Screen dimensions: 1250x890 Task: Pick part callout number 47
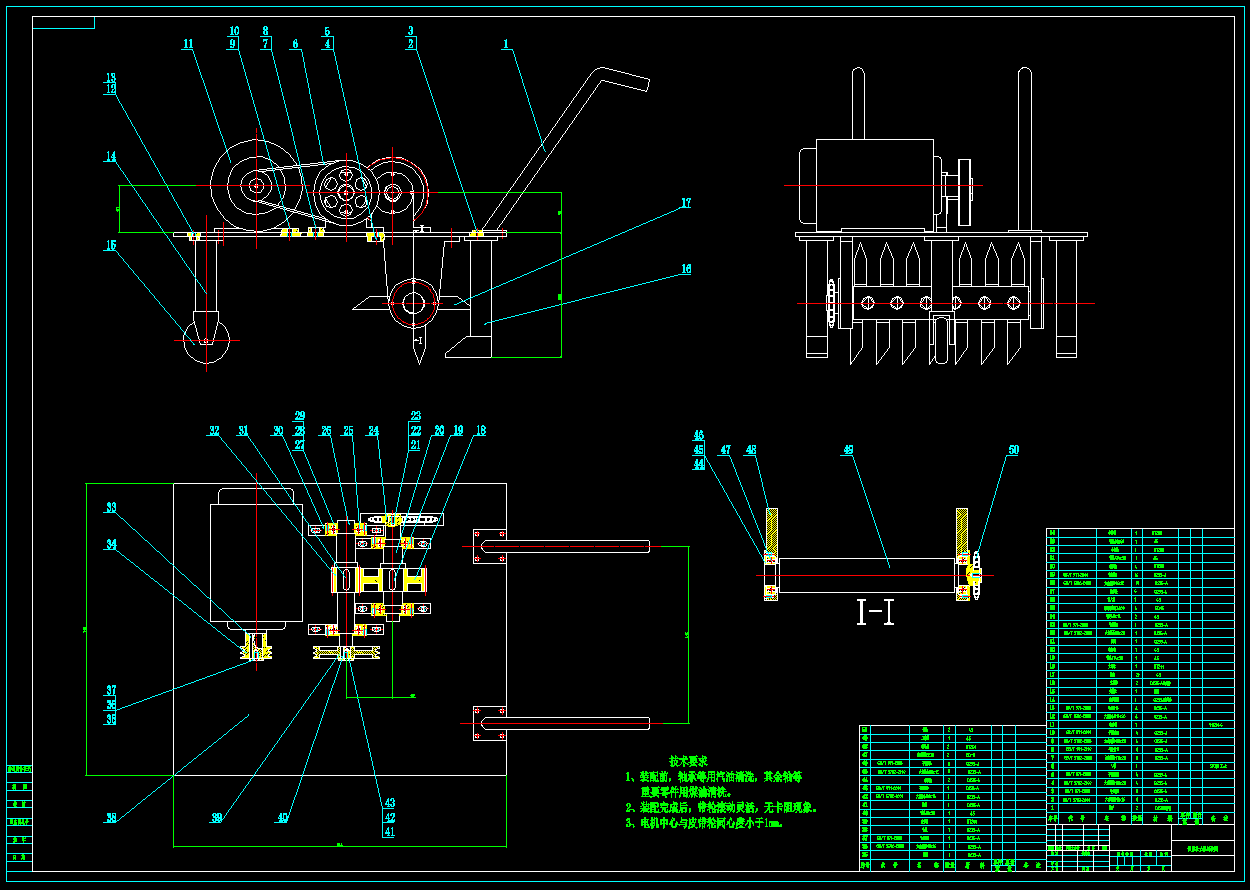click(726, 450)
